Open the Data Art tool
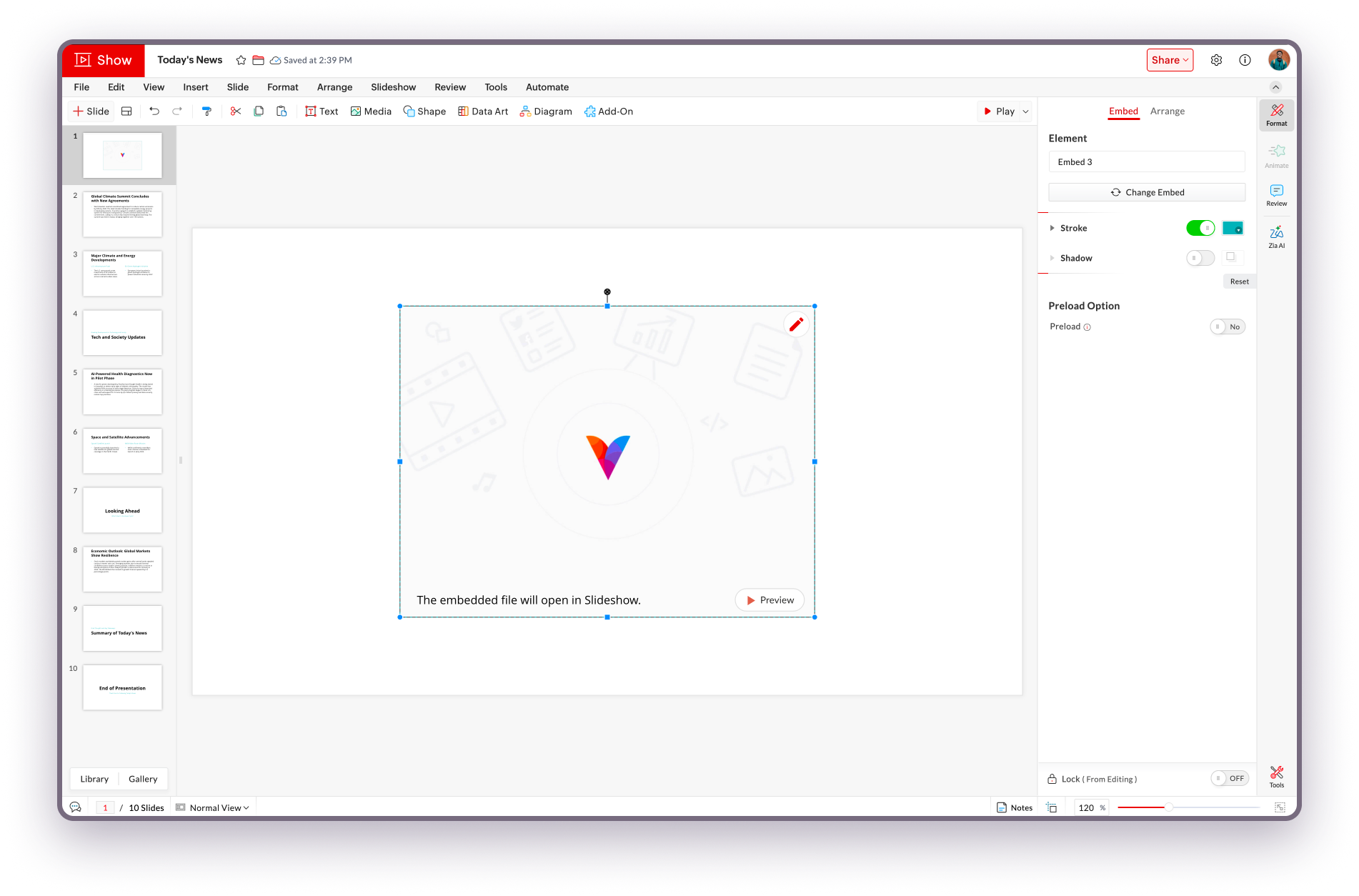This screenshot has width=1359, height=896. pyautogui.click(x=483, y=111)
